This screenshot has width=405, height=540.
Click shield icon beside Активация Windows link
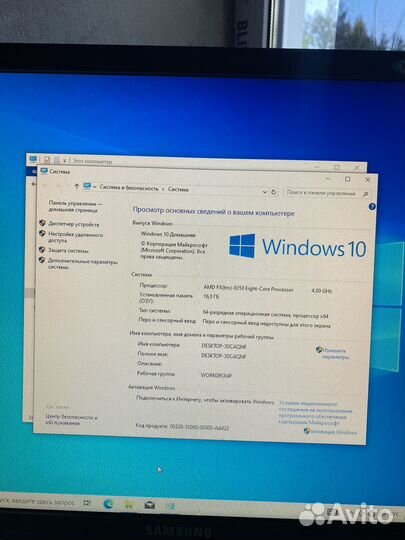tap(307, 431)
